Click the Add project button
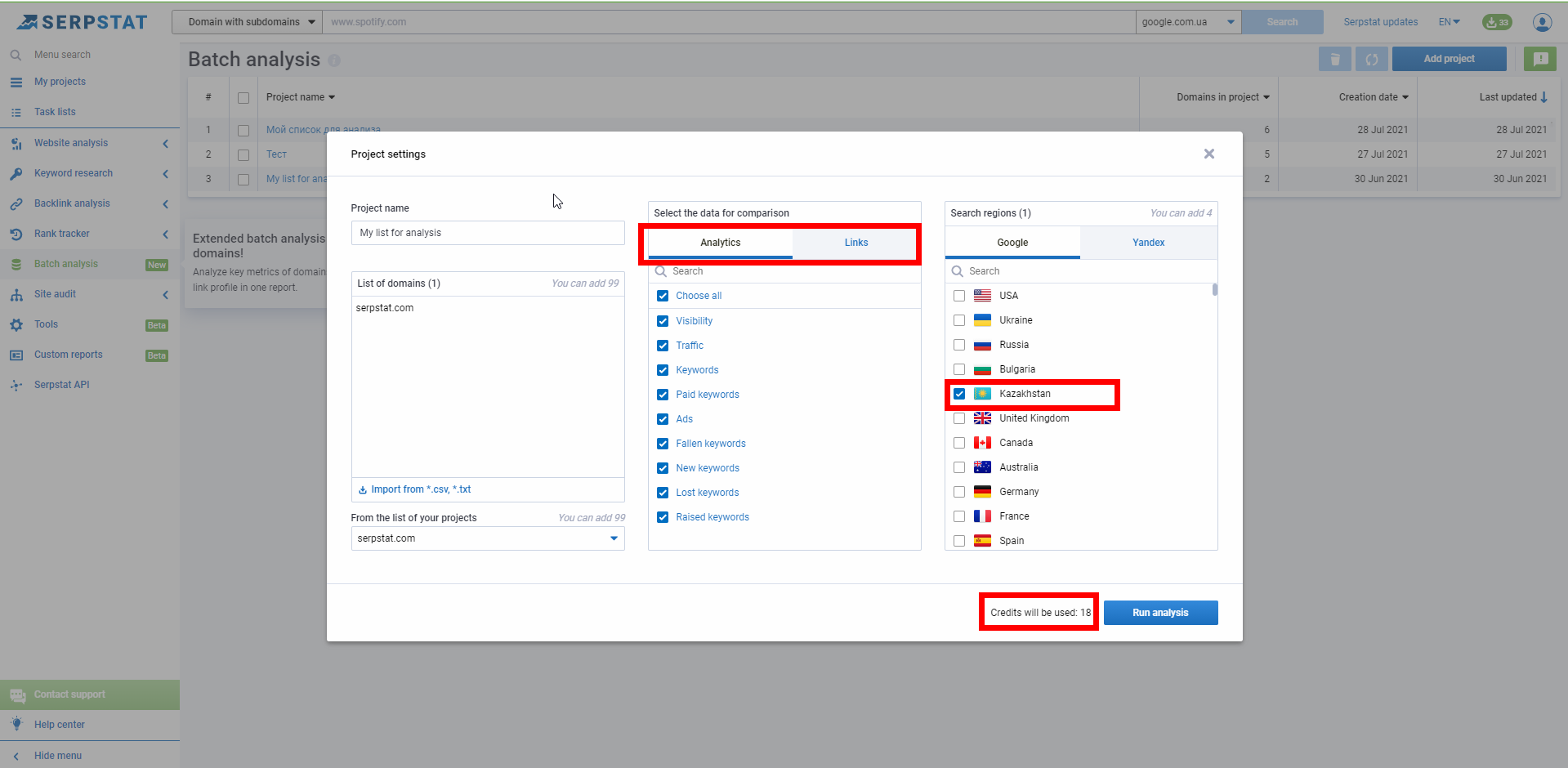Image resolution: width=1568 pixels, height=768 pixels. (1449, 59)
